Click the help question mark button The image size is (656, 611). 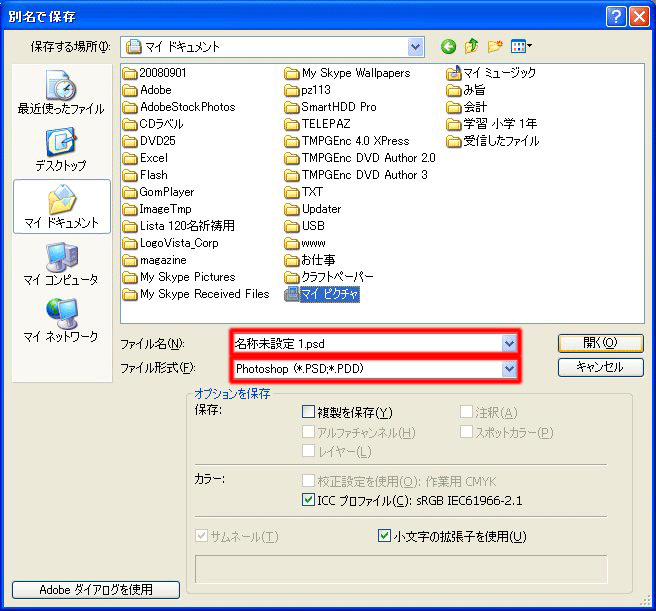[615, 17]
